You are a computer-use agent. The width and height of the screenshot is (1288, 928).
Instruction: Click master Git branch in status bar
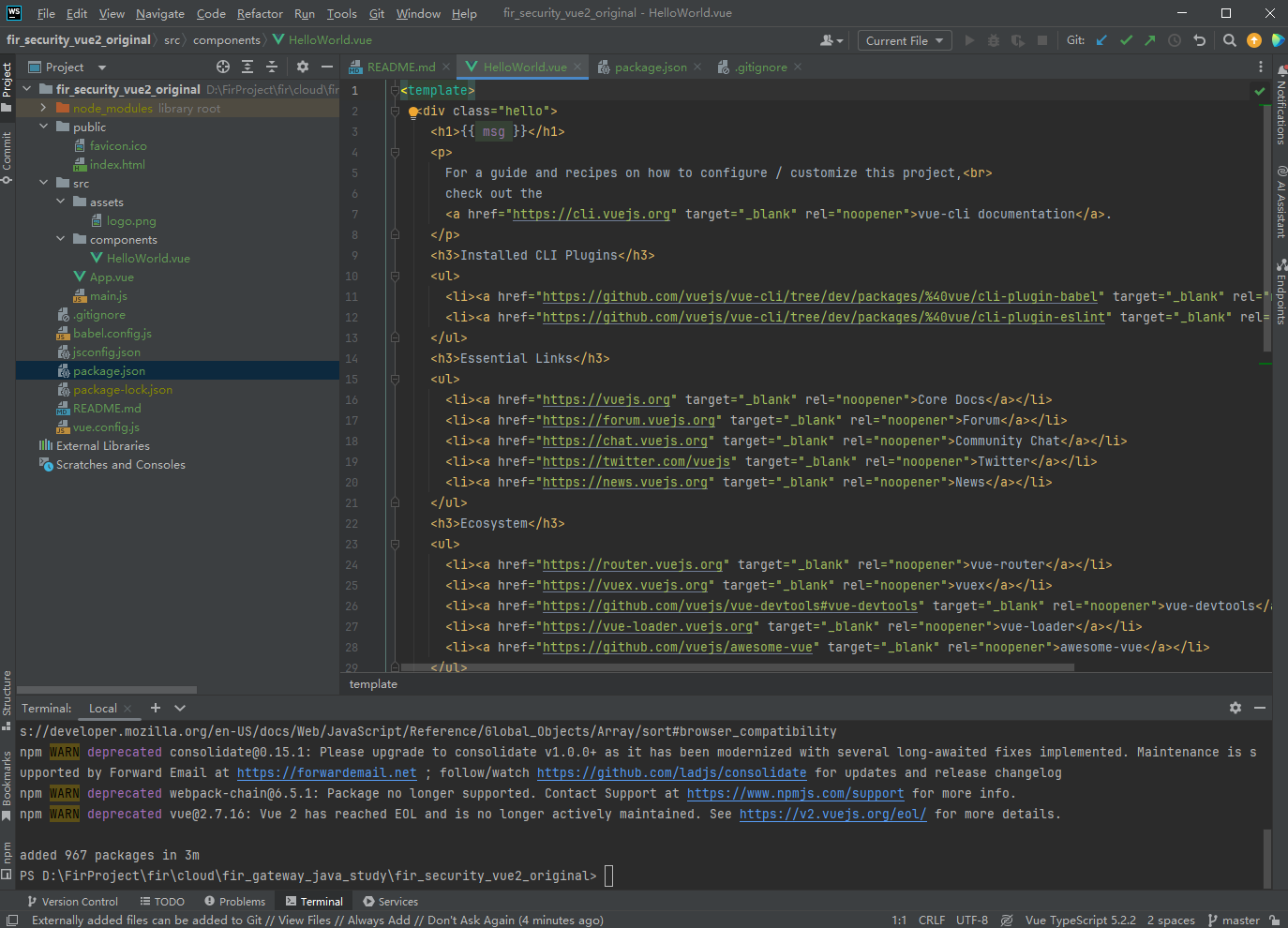[1234, 921]
